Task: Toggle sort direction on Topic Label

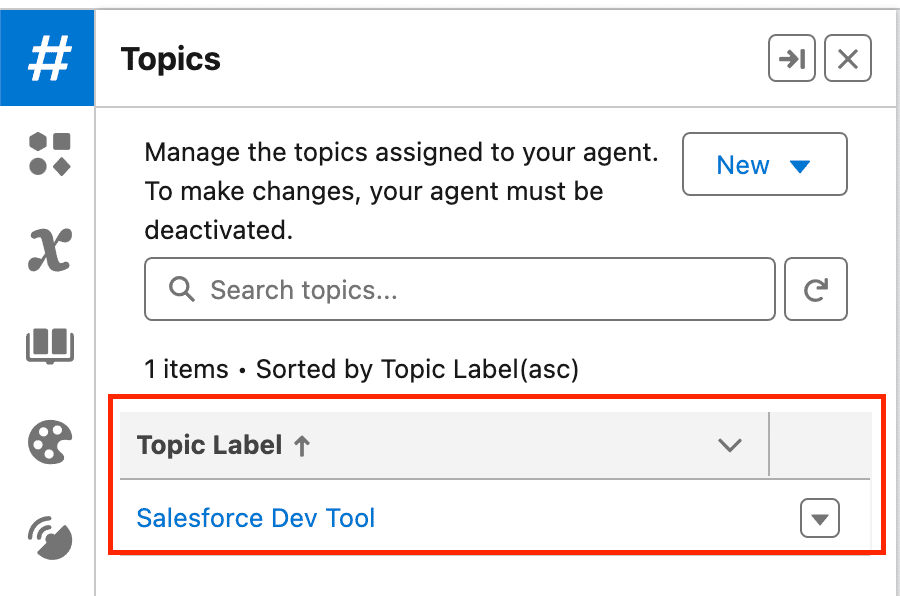Action: tap(303, 445)
